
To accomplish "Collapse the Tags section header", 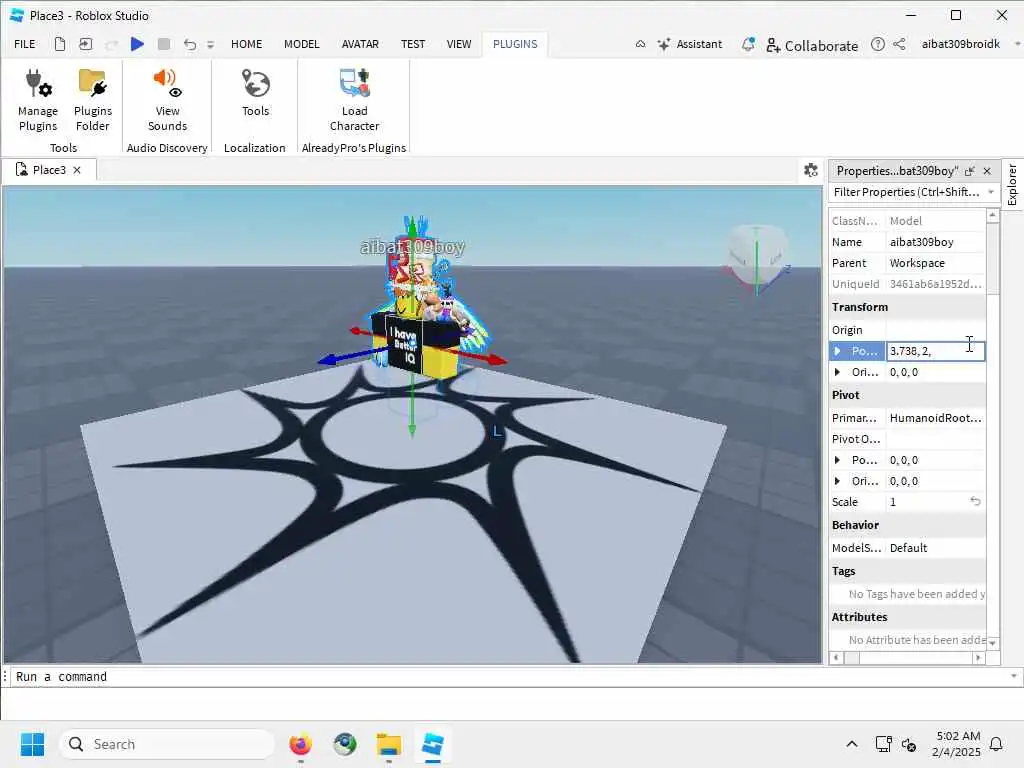I will point(907,571).
